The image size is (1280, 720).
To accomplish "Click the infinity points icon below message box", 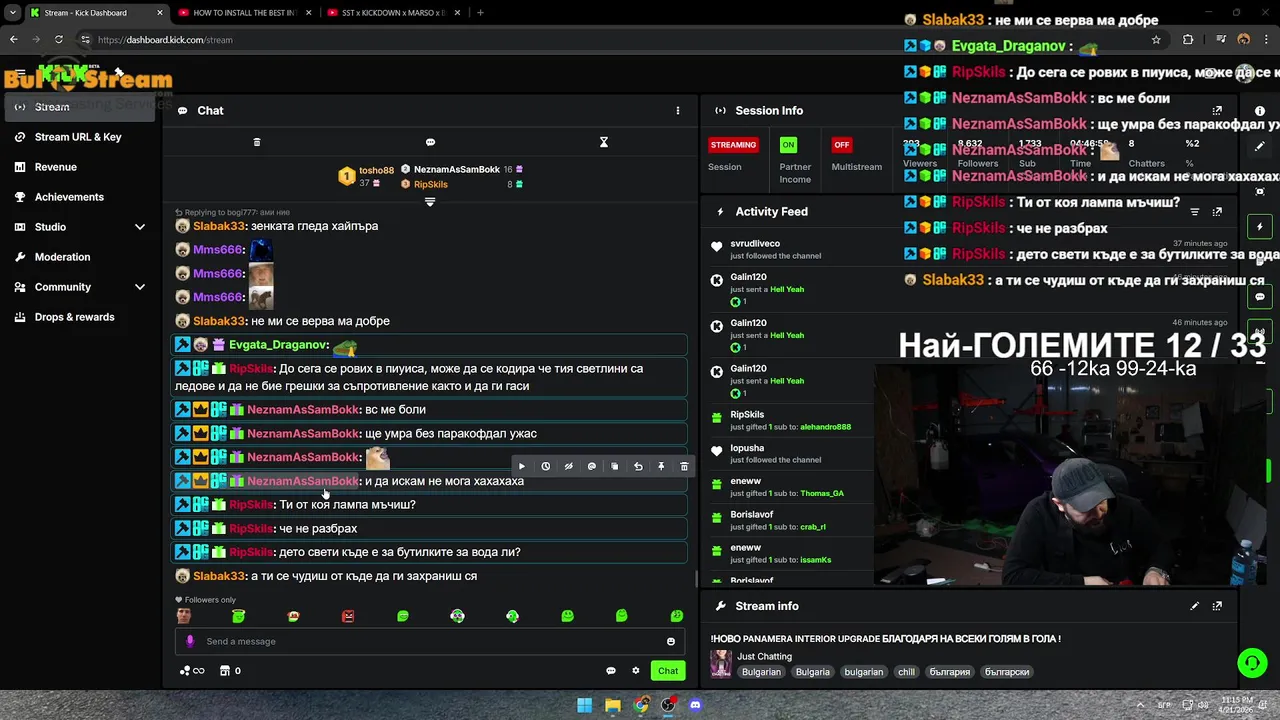I will (x=192, y=671).
